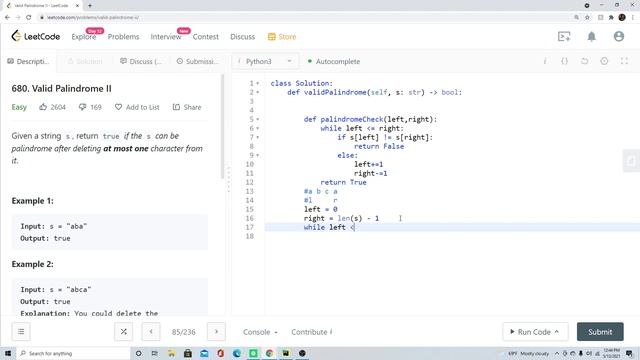Open the Interview menu
Screen dimensions: 640x360
coord(166,37)
